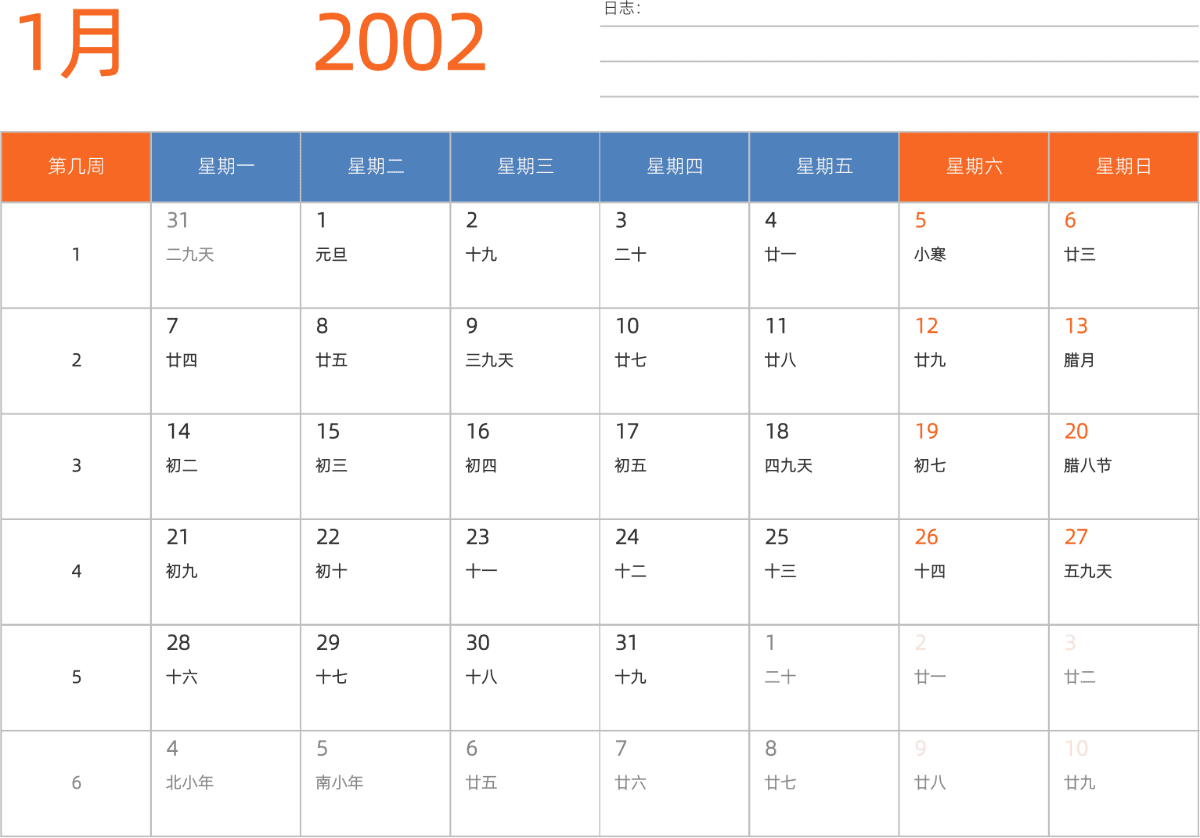This screenshot has height=838, width=1200.
Task: Click the grayed 廿二 label under February 3
Action: click(1080, 678)
